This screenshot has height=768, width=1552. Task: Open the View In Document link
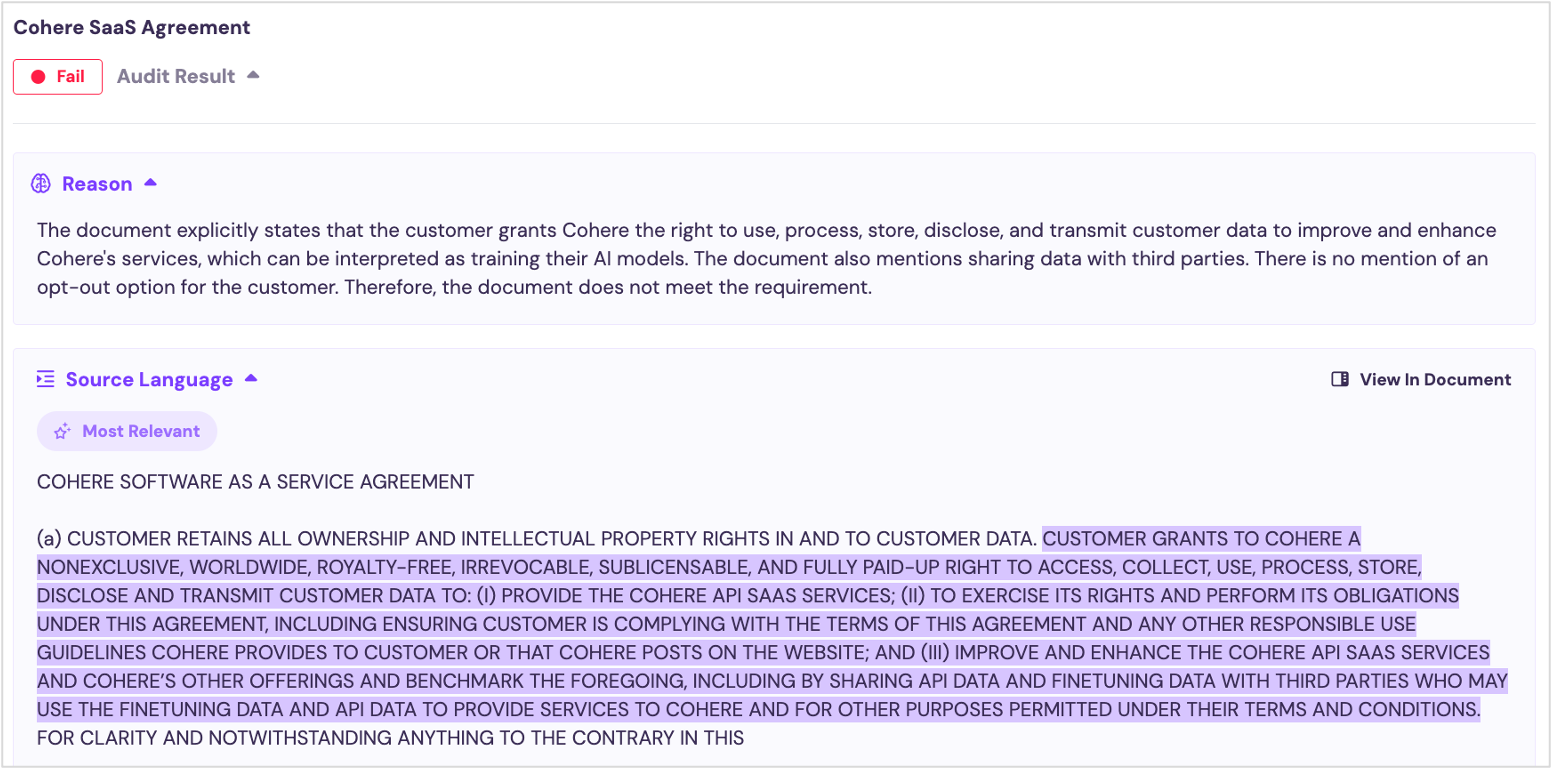click(1434, 380)
